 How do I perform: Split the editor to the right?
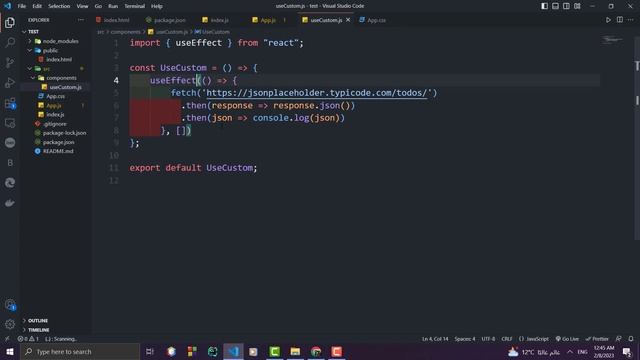pyautogui.click(x=620, y=20)
